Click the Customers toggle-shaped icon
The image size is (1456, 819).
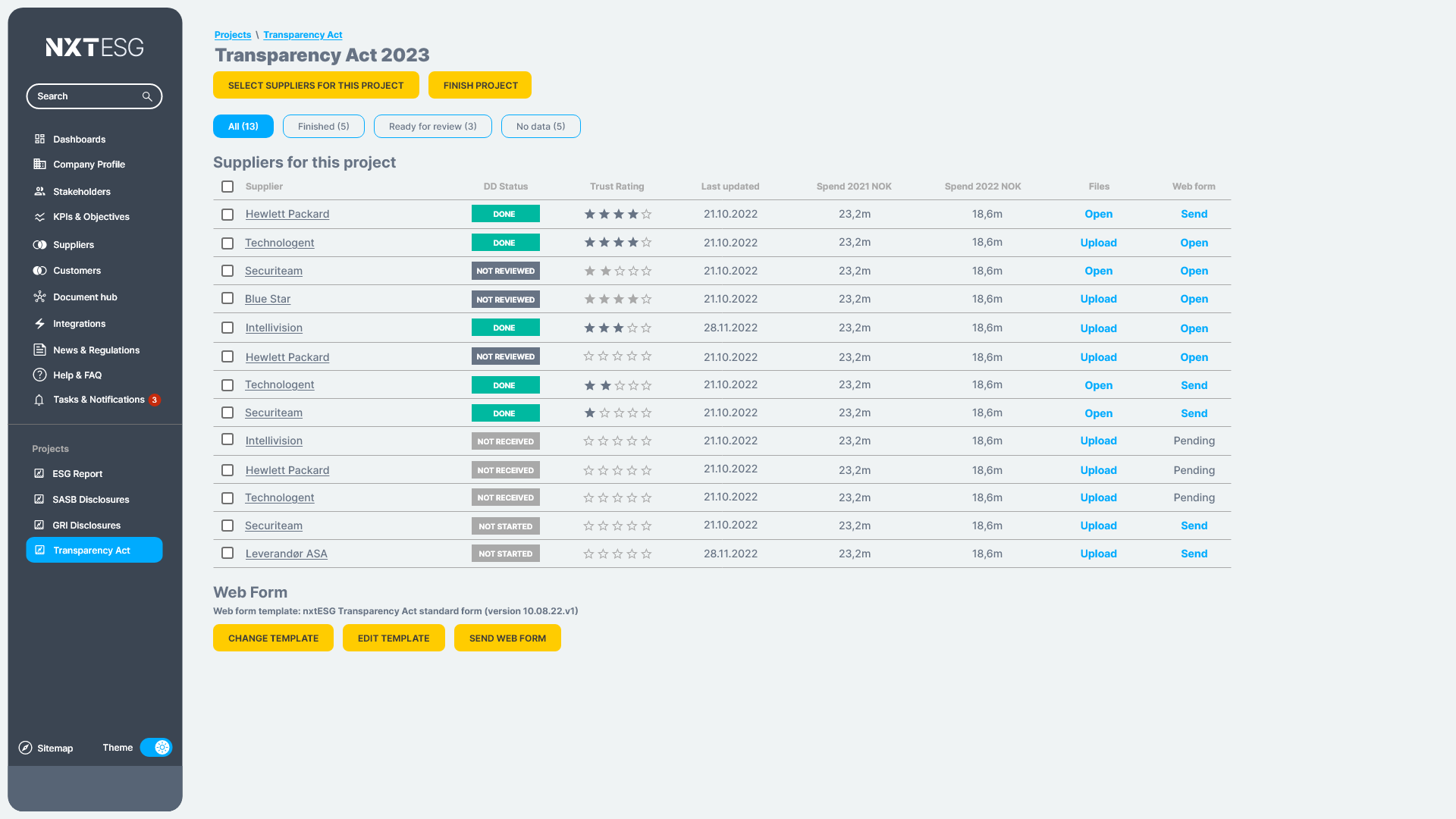tap(39, 270)
